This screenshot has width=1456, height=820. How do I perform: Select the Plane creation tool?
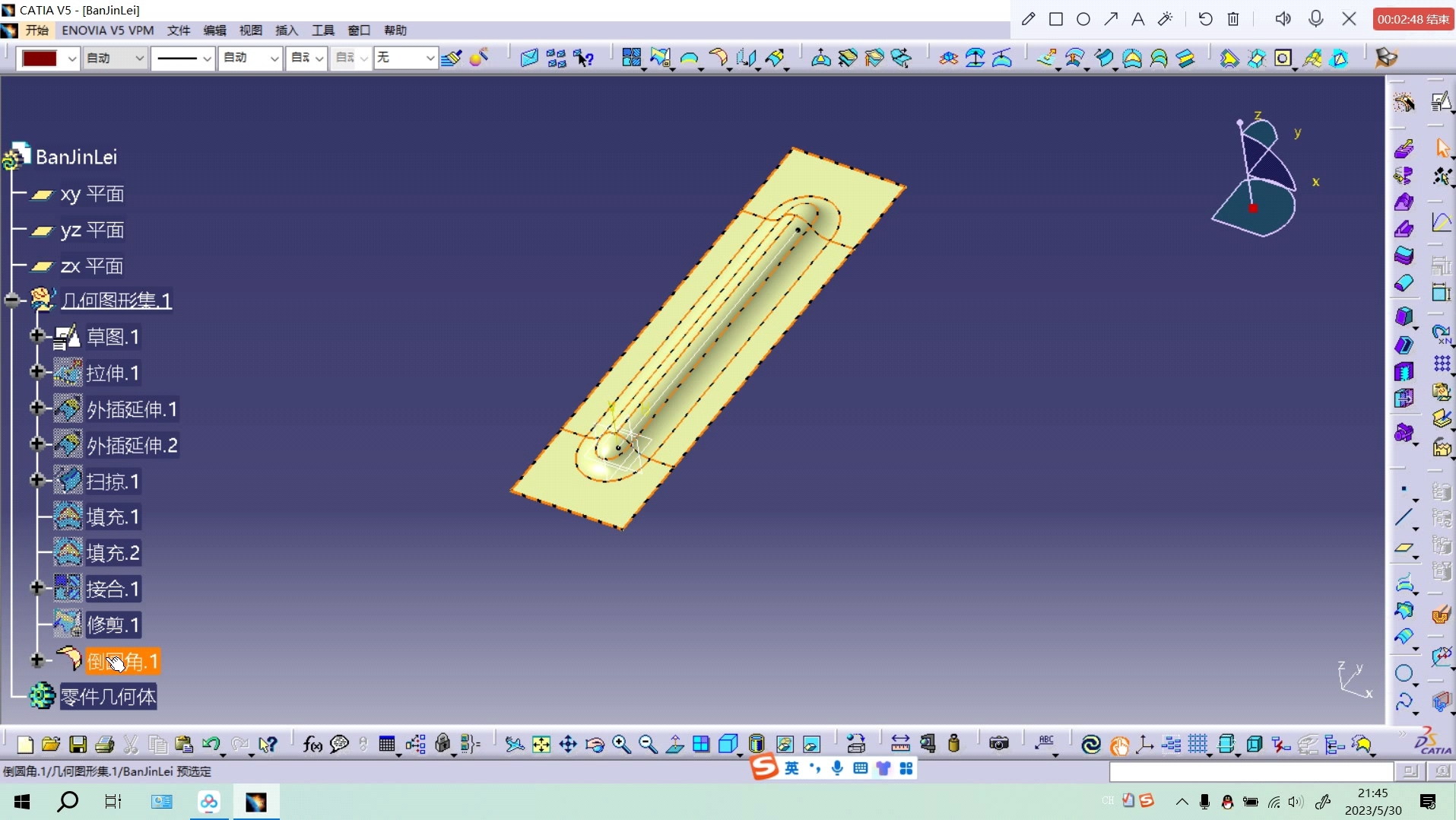pyautogui.click(x=1404, y=548)
